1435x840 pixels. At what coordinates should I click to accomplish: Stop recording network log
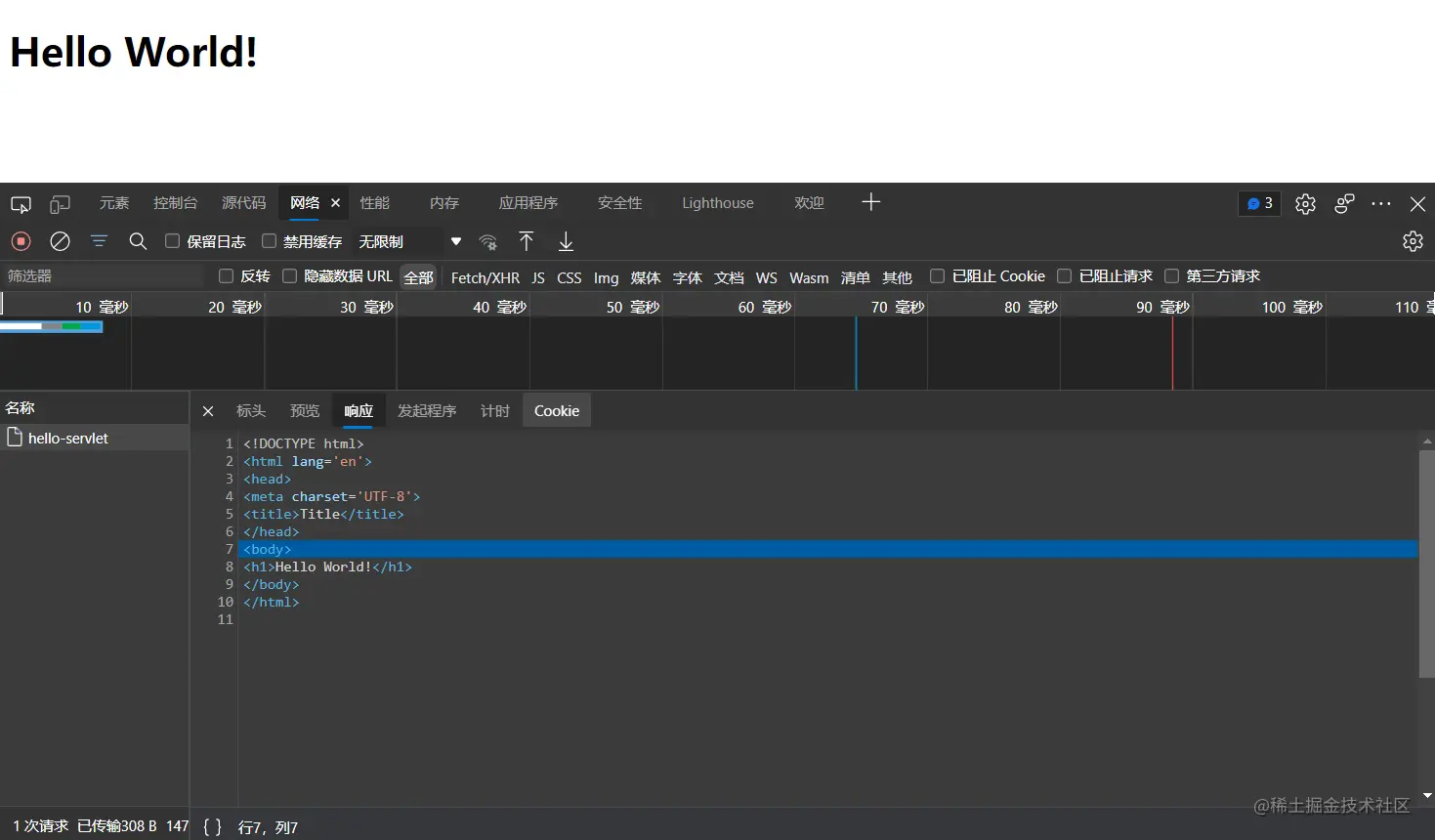[x=21, y=241]
